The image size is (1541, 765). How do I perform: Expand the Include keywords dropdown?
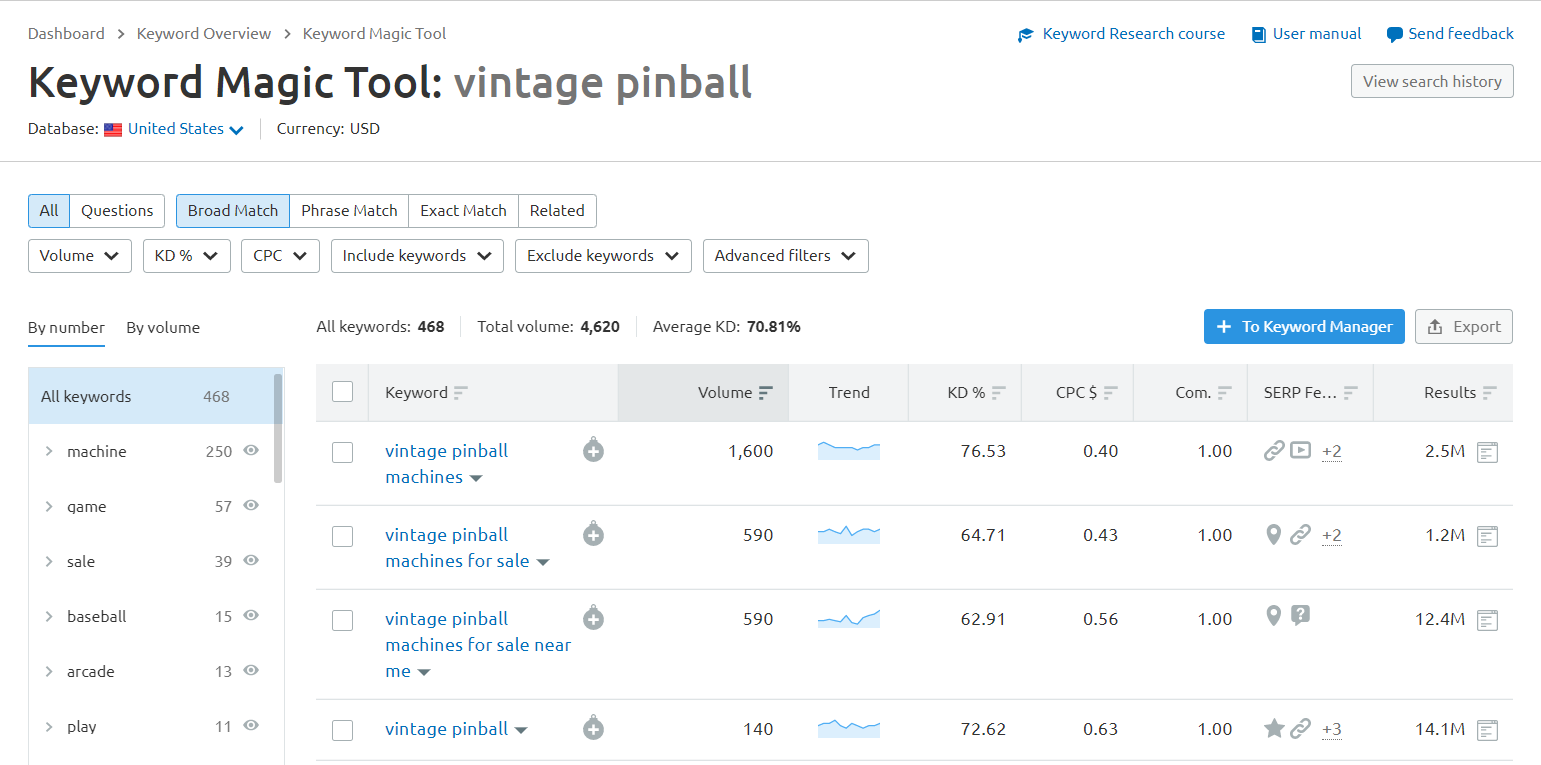click(x=416, y=256)
